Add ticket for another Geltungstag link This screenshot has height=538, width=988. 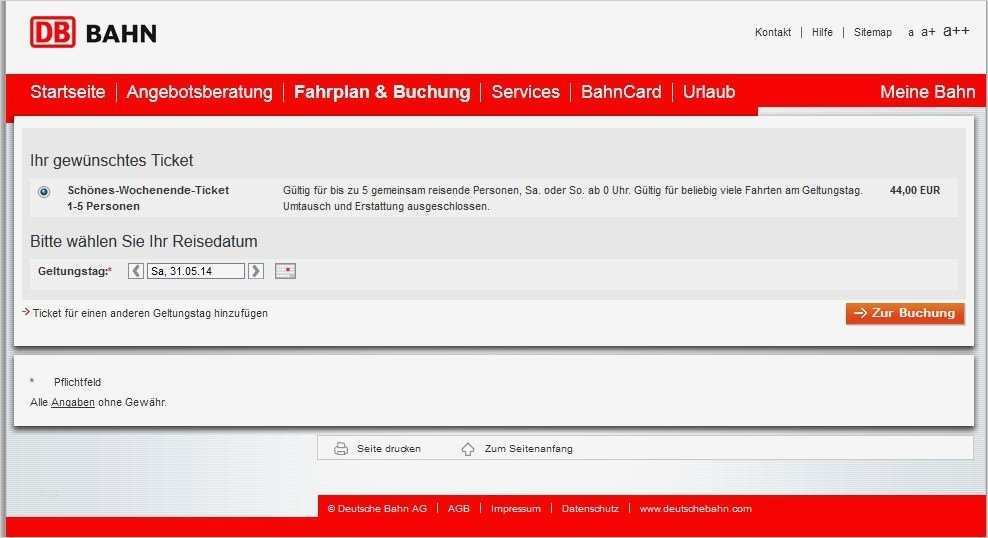click(x=150, y=313)
